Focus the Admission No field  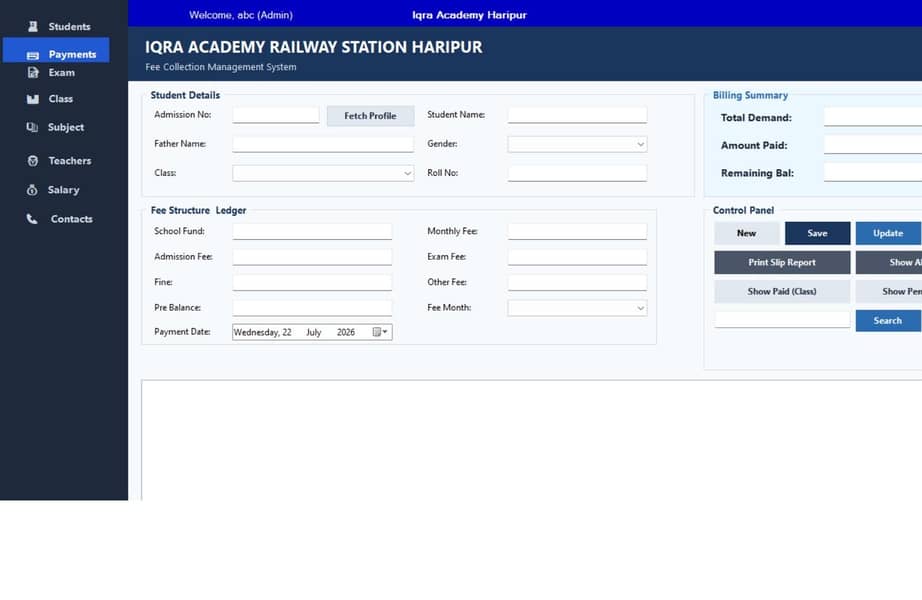pyautogui.click(x=276, y=115)
